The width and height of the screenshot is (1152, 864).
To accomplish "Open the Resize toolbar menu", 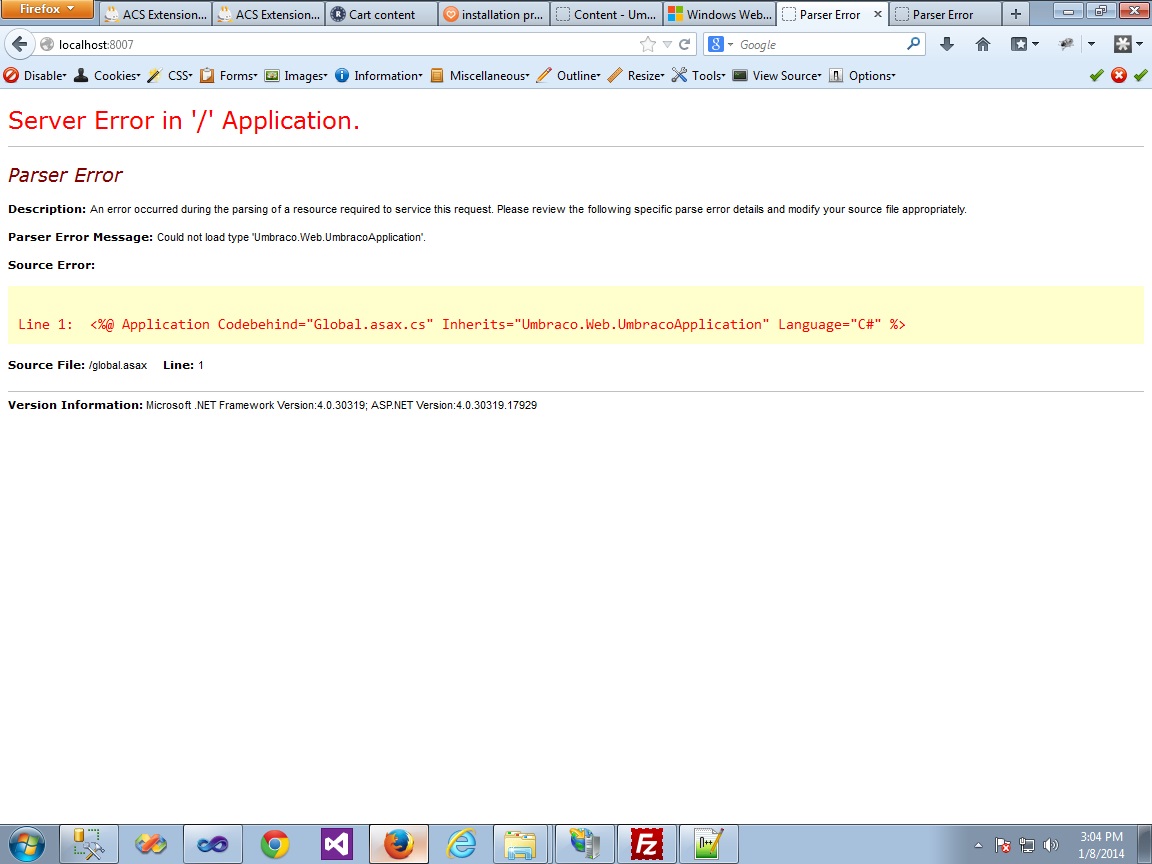I will pyautogui.click(x=636, y=75).
